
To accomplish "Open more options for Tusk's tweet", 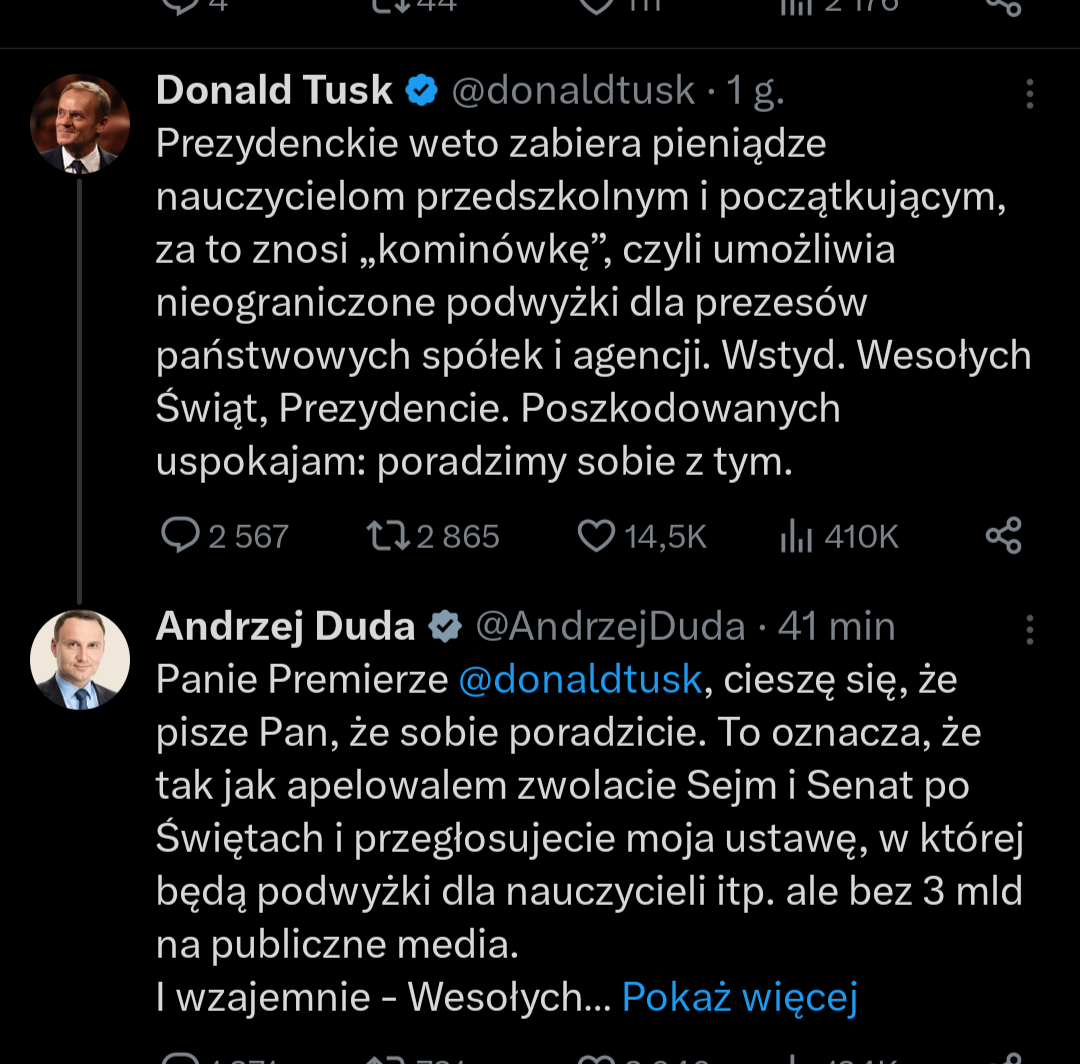I will (1029, 95).
